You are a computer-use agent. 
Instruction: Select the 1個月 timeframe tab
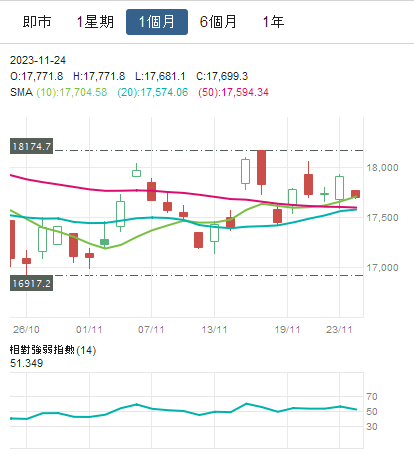click(157, 22)
